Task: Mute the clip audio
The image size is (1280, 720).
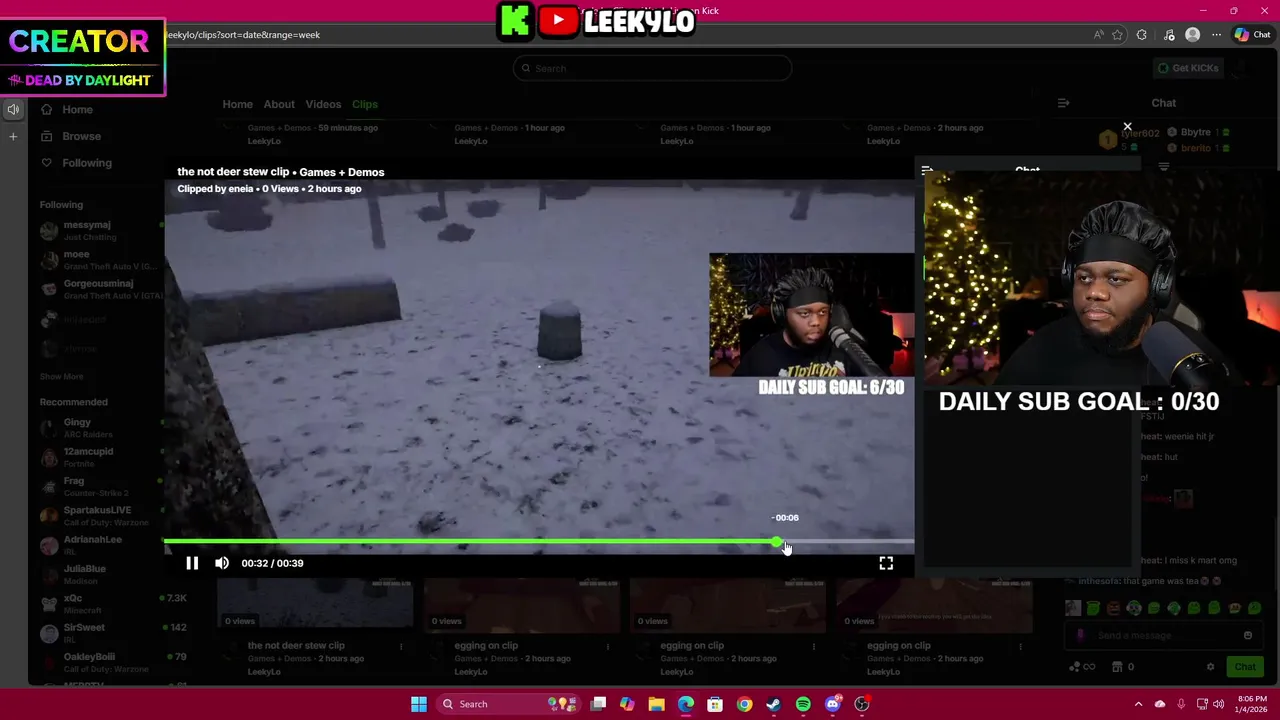Action: [x=222, y=563]
